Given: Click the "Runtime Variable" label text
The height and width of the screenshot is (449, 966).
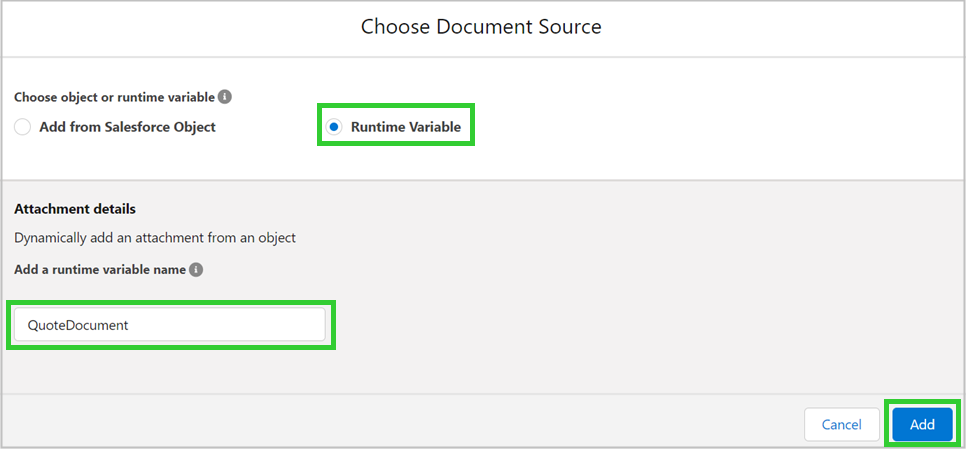Looking at the screenshot, I should click(405, 127).
